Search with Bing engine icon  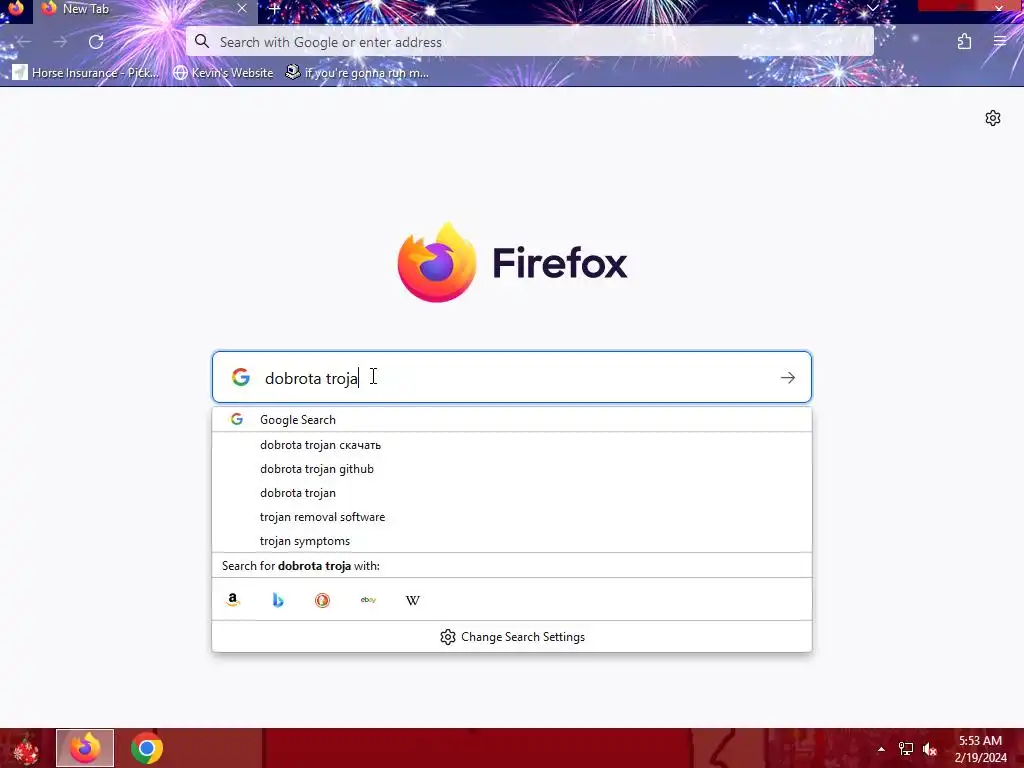tap(278, 600)
